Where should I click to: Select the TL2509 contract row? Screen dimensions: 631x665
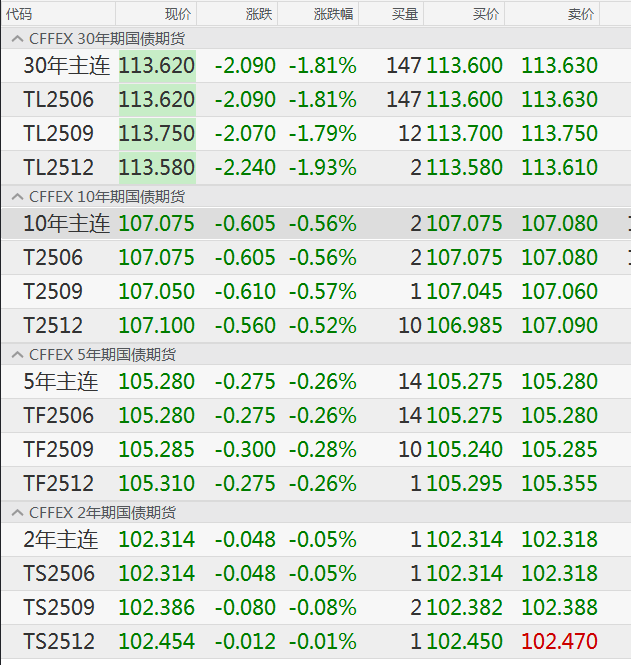[58, 134]
